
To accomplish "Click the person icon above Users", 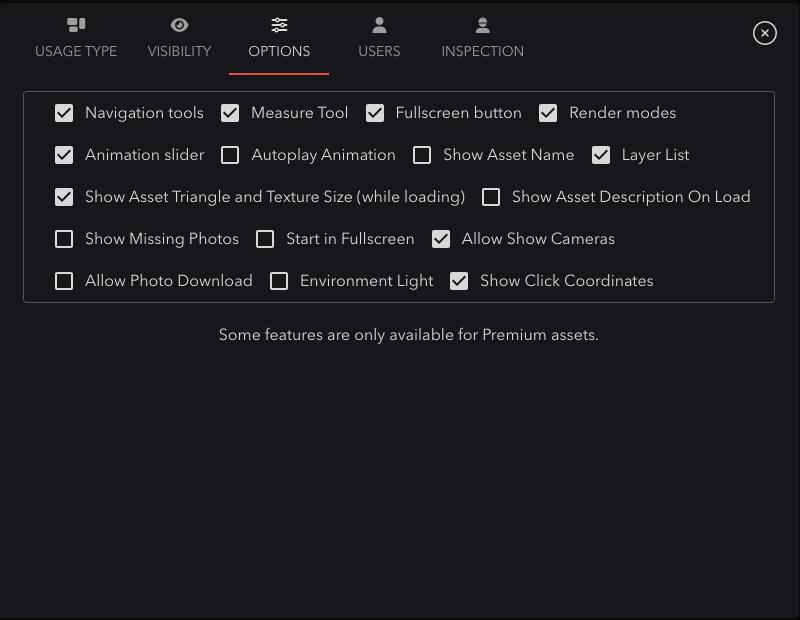I will point(379,25).
